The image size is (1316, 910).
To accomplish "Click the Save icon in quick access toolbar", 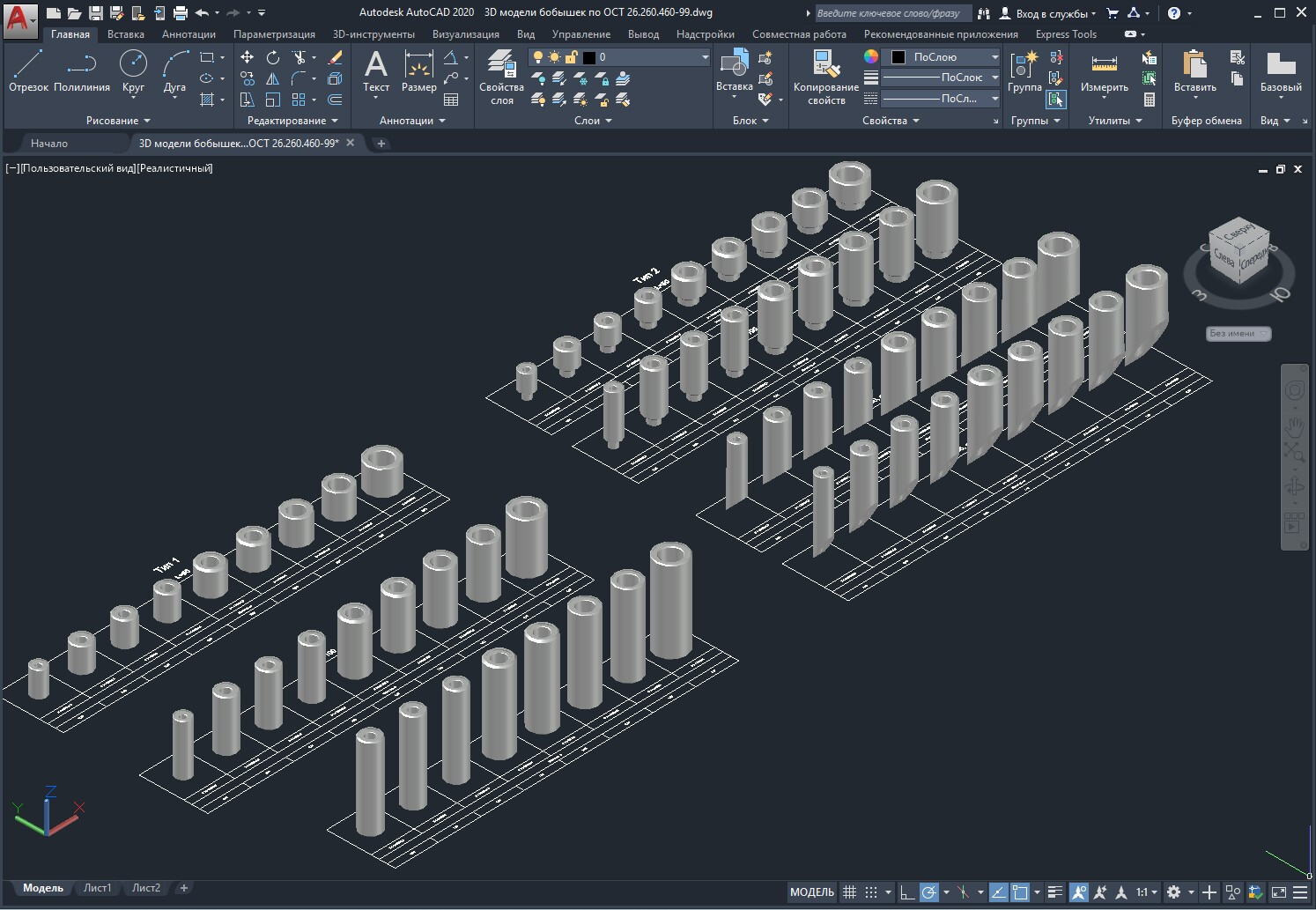I will (96, 13).
